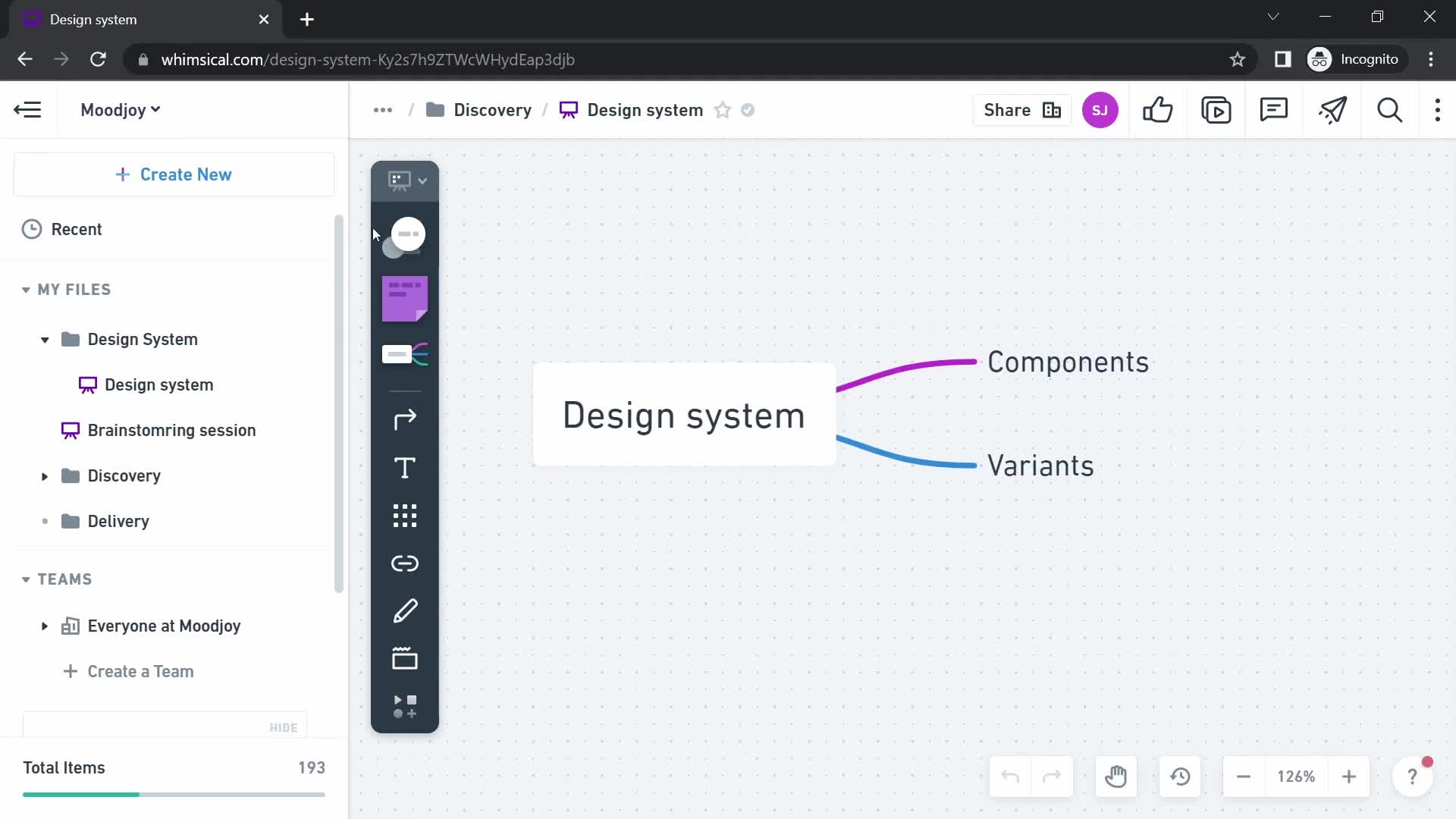Select the text tool
Screen dimensions: 1456x819
404,469
